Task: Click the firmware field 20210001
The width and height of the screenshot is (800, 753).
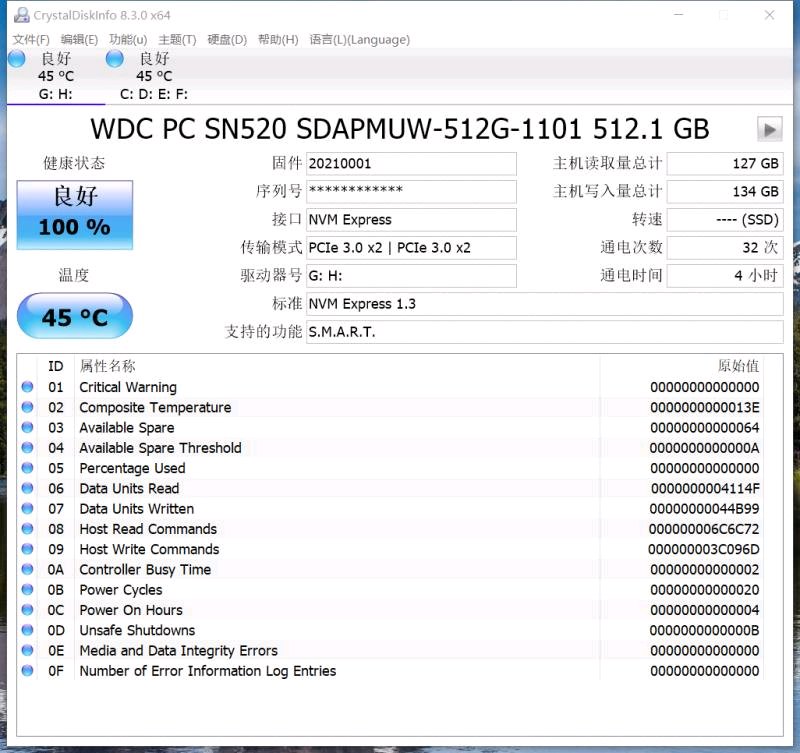Action: pyautogui.click(x=411, y=164)
